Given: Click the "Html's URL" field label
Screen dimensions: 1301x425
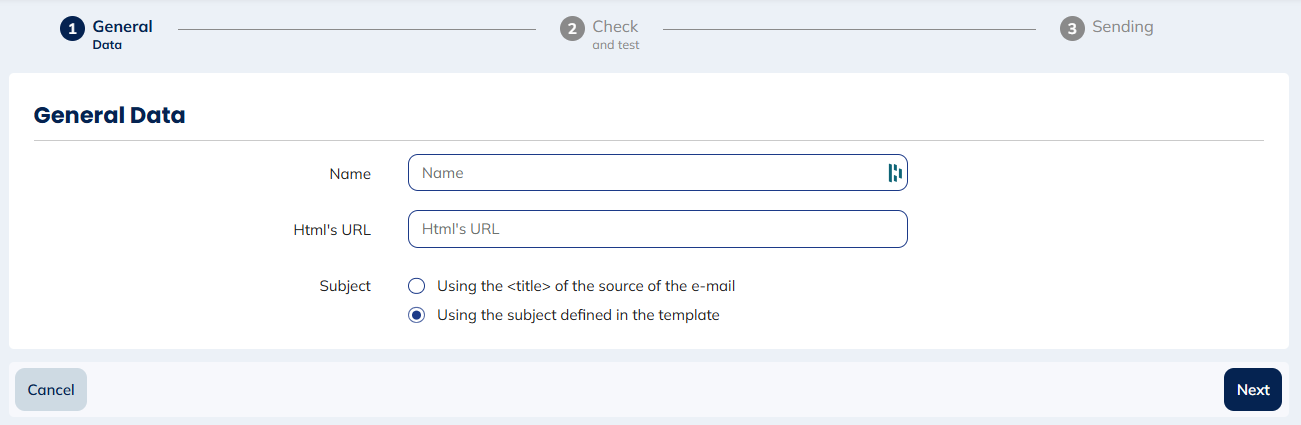Looking at the screenshot, I should [x=325, y=230].
